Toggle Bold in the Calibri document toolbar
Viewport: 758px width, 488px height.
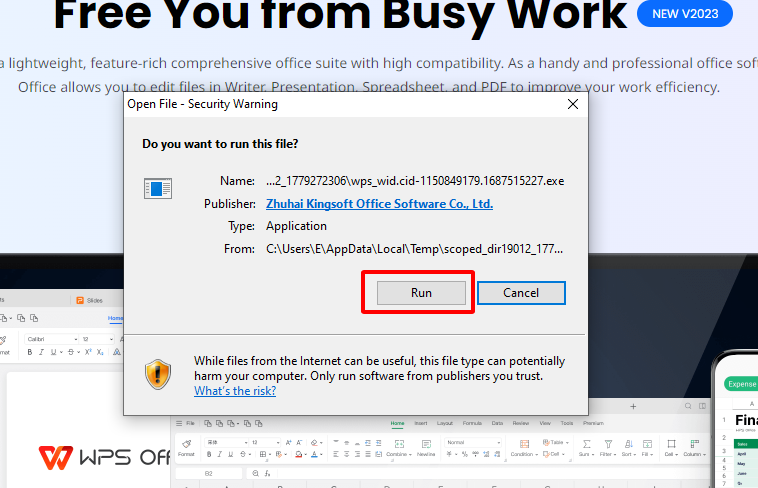coord(30,352)
